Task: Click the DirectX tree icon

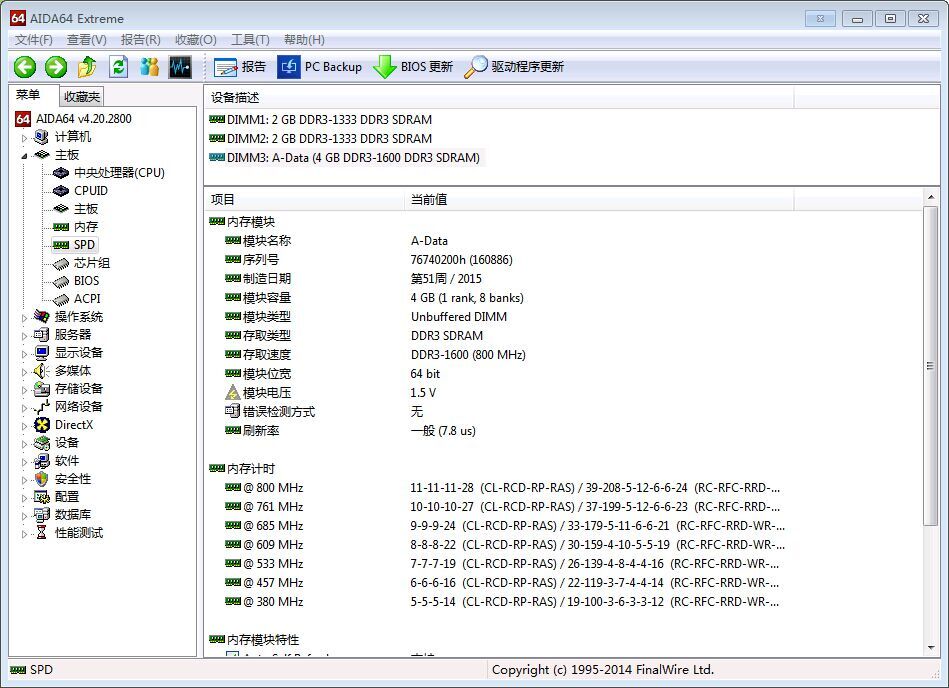Action: (42, 425)
